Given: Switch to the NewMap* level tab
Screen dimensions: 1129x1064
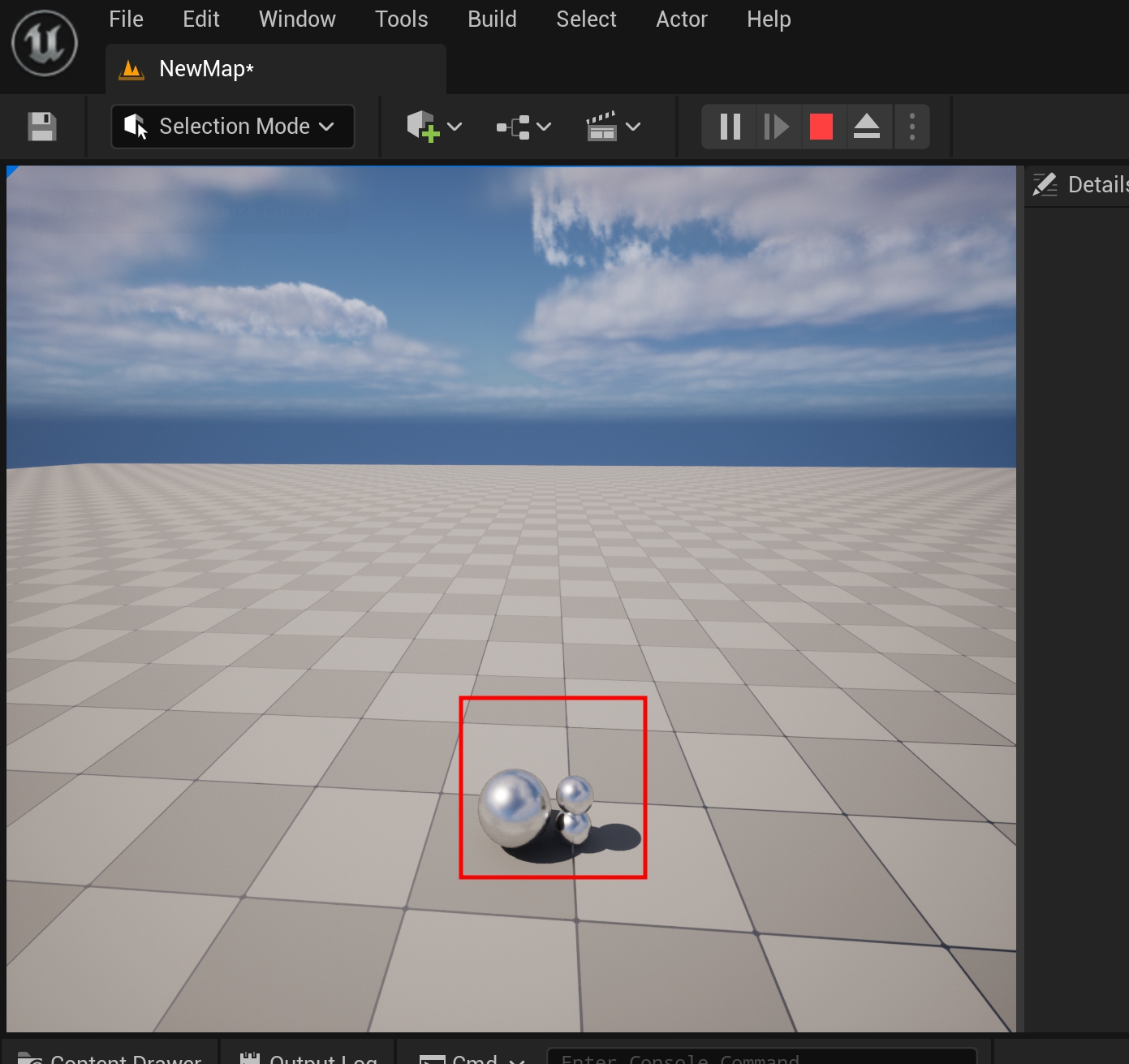Looking at the screenshot, I should coord(276,69).
